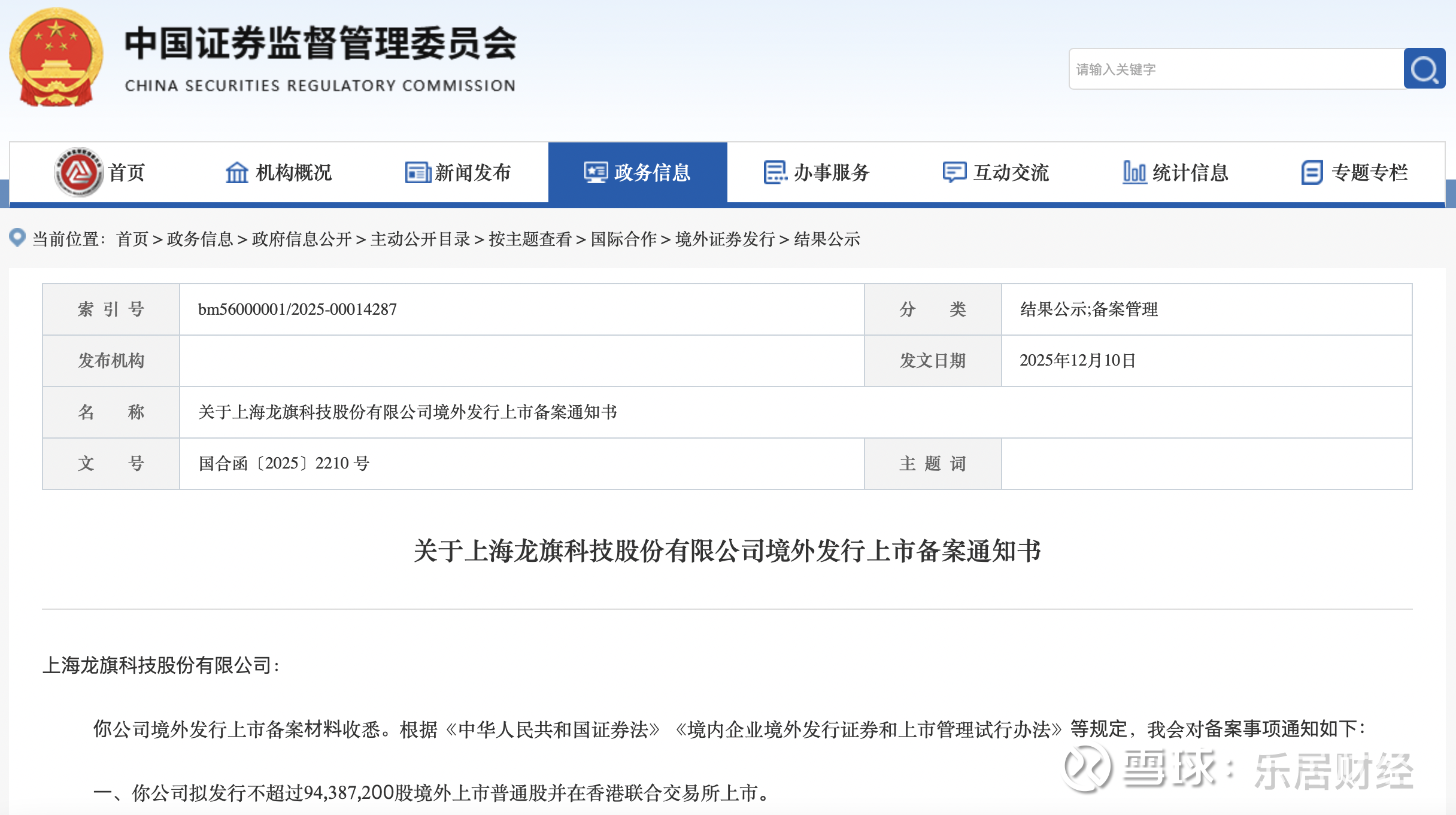Screen dimensions: 1456x815
Task: Open 政府信息公开 breadcrumb link
Action: 302,239
